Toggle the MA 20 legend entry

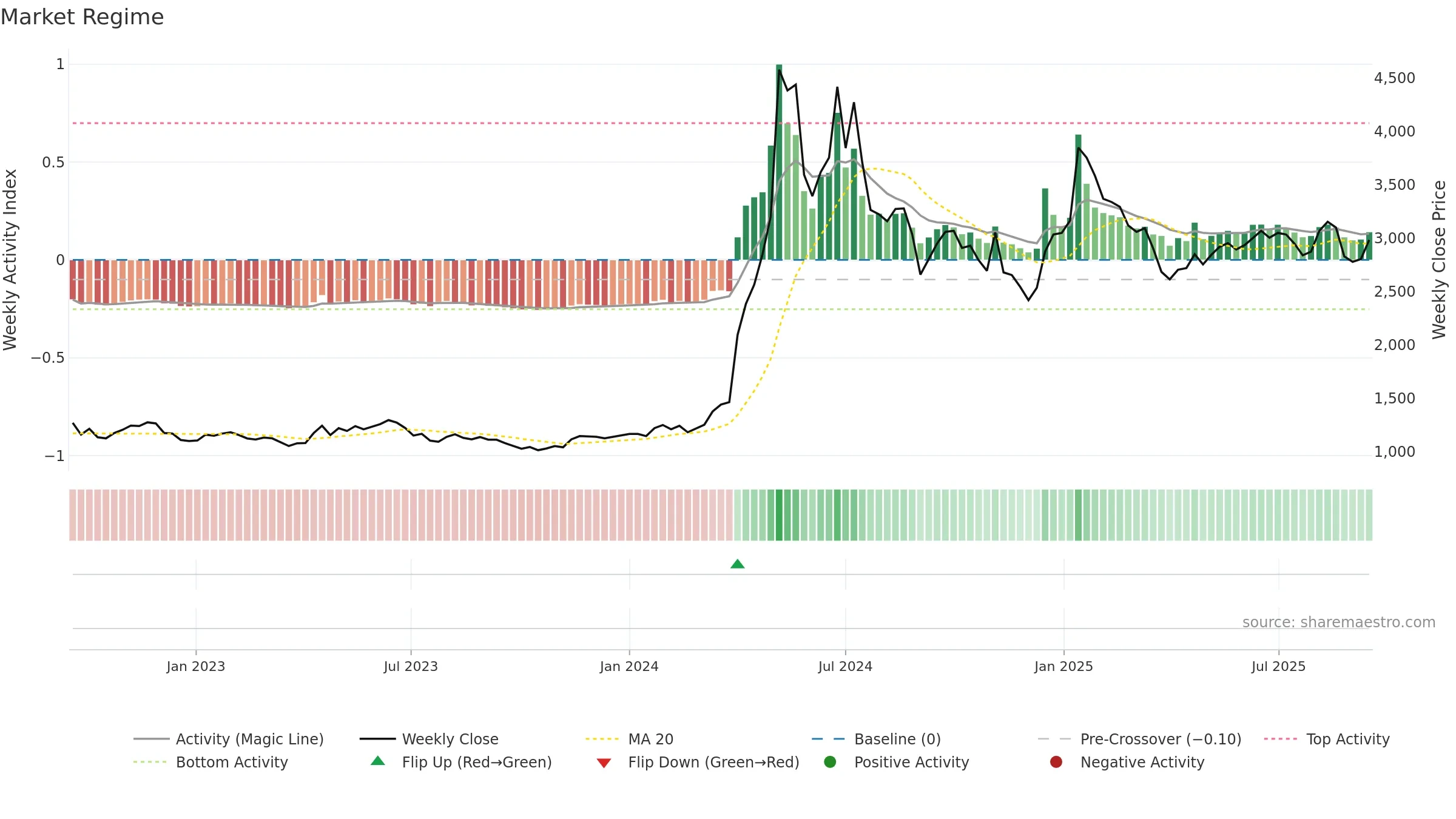coord(630,739)
